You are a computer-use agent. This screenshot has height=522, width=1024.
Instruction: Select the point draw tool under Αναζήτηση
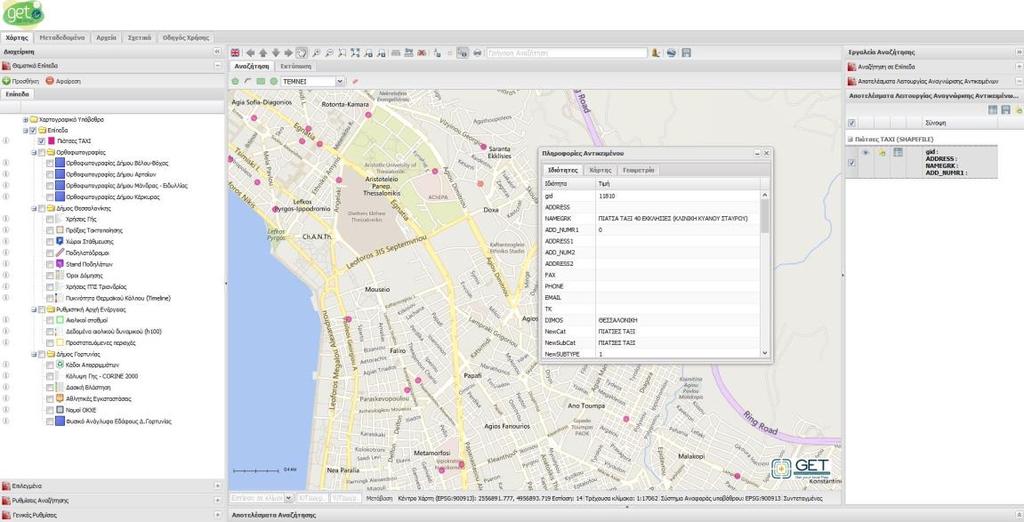(x=235, y=82)
